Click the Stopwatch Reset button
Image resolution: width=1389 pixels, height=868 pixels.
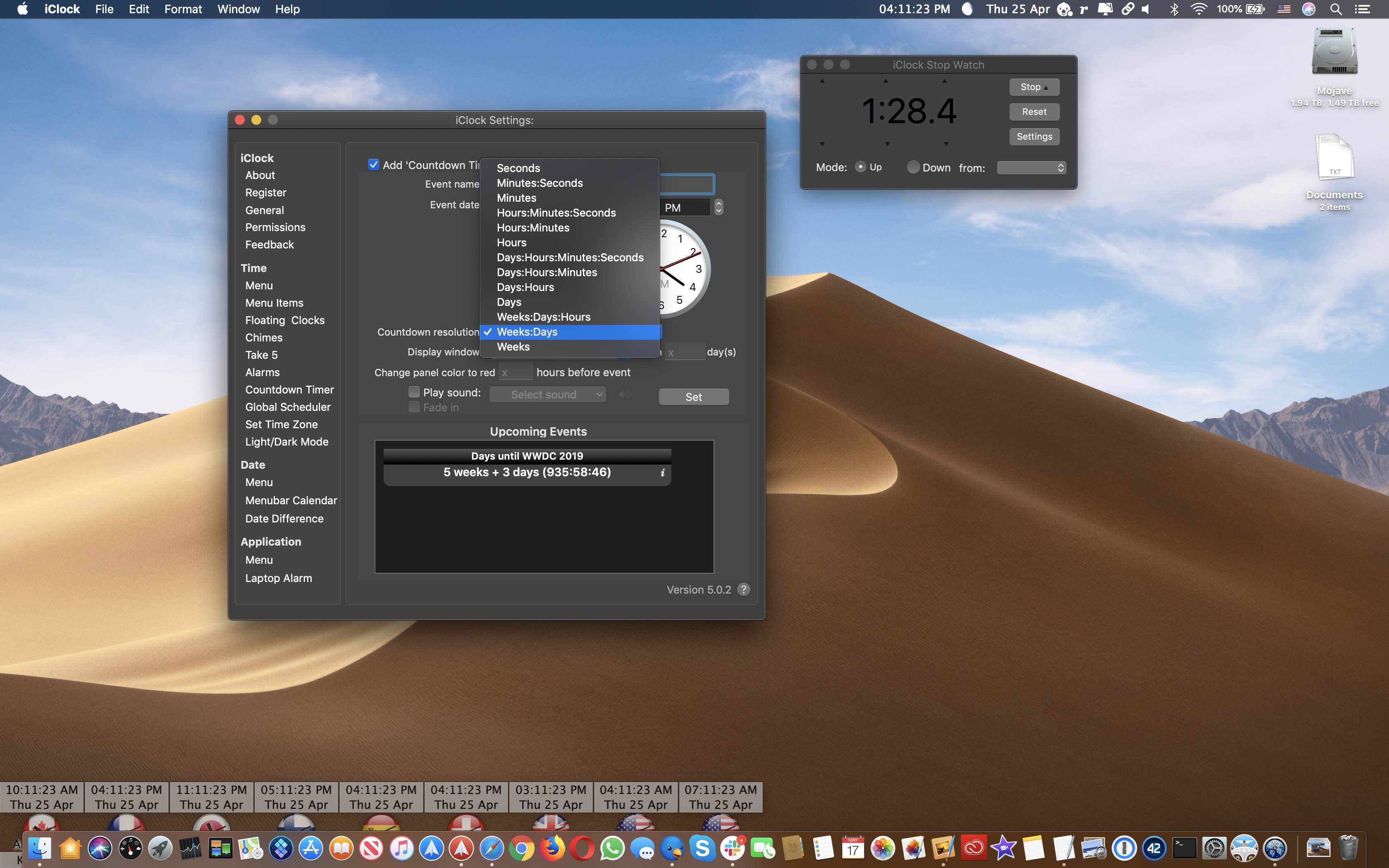tap(1034, 111)
